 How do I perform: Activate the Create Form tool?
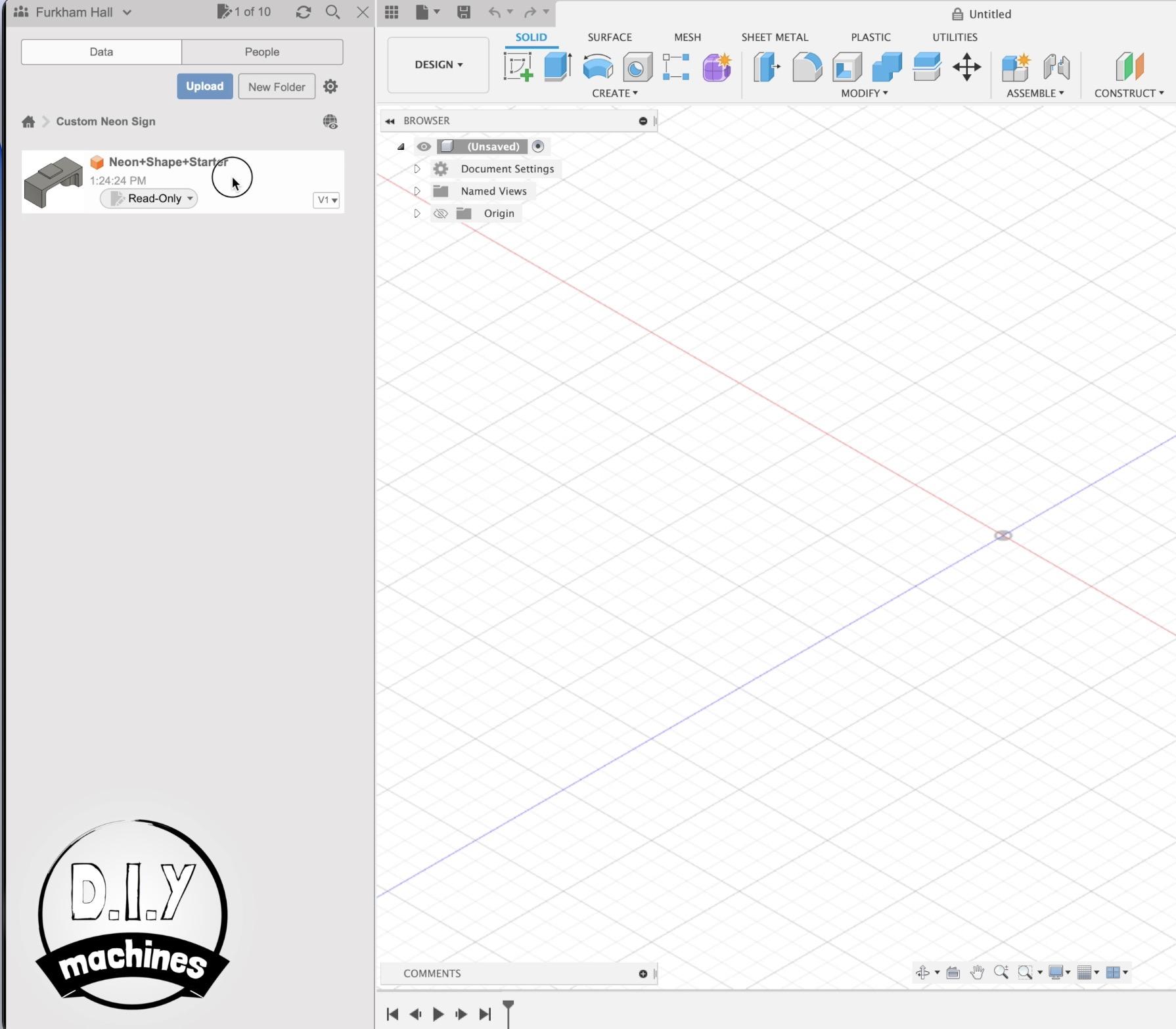pos(715,66)
